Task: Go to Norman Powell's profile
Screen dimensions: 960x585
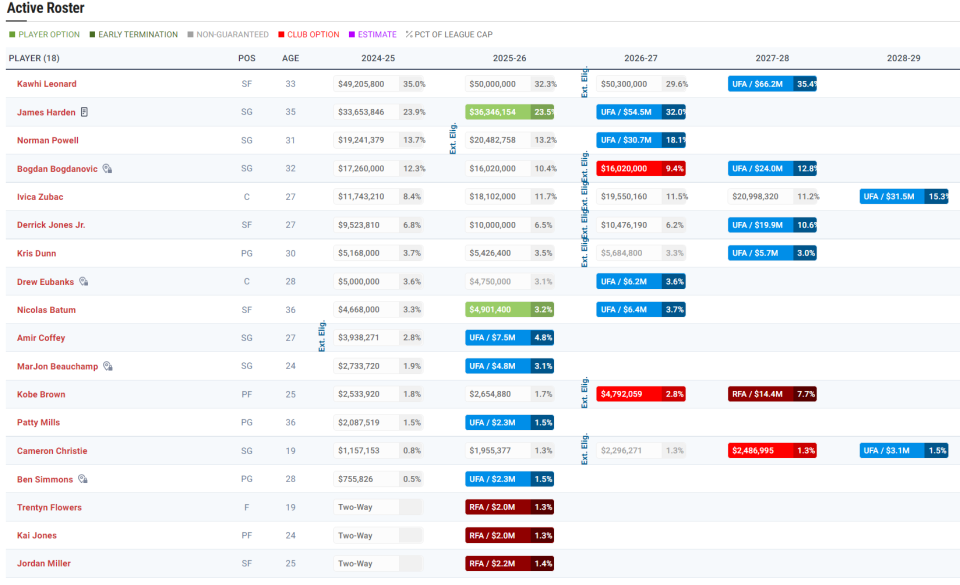Action: click(48, 140)
